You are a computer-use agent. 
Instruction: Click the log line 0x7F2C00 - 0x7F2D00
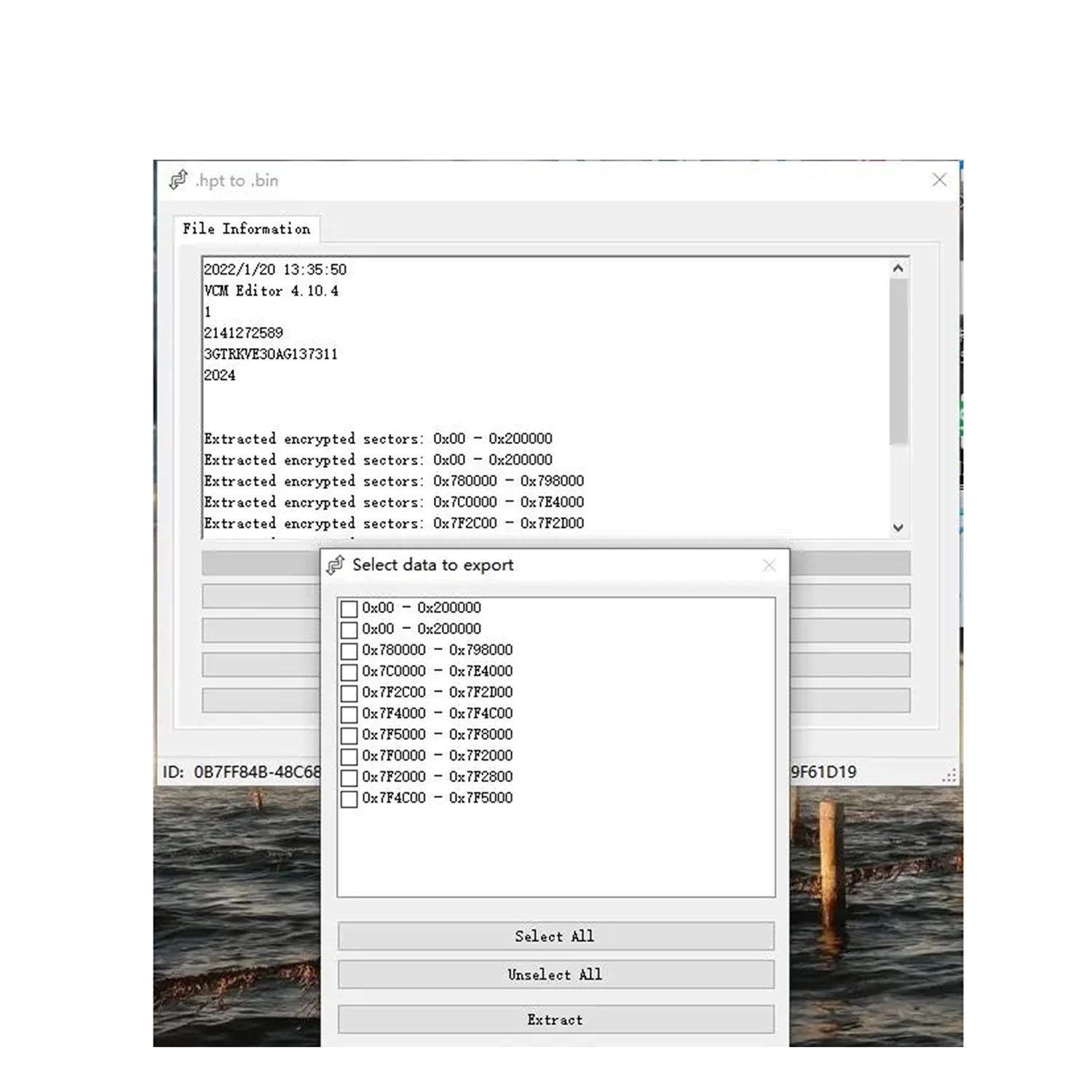click(x=394, y=523)
